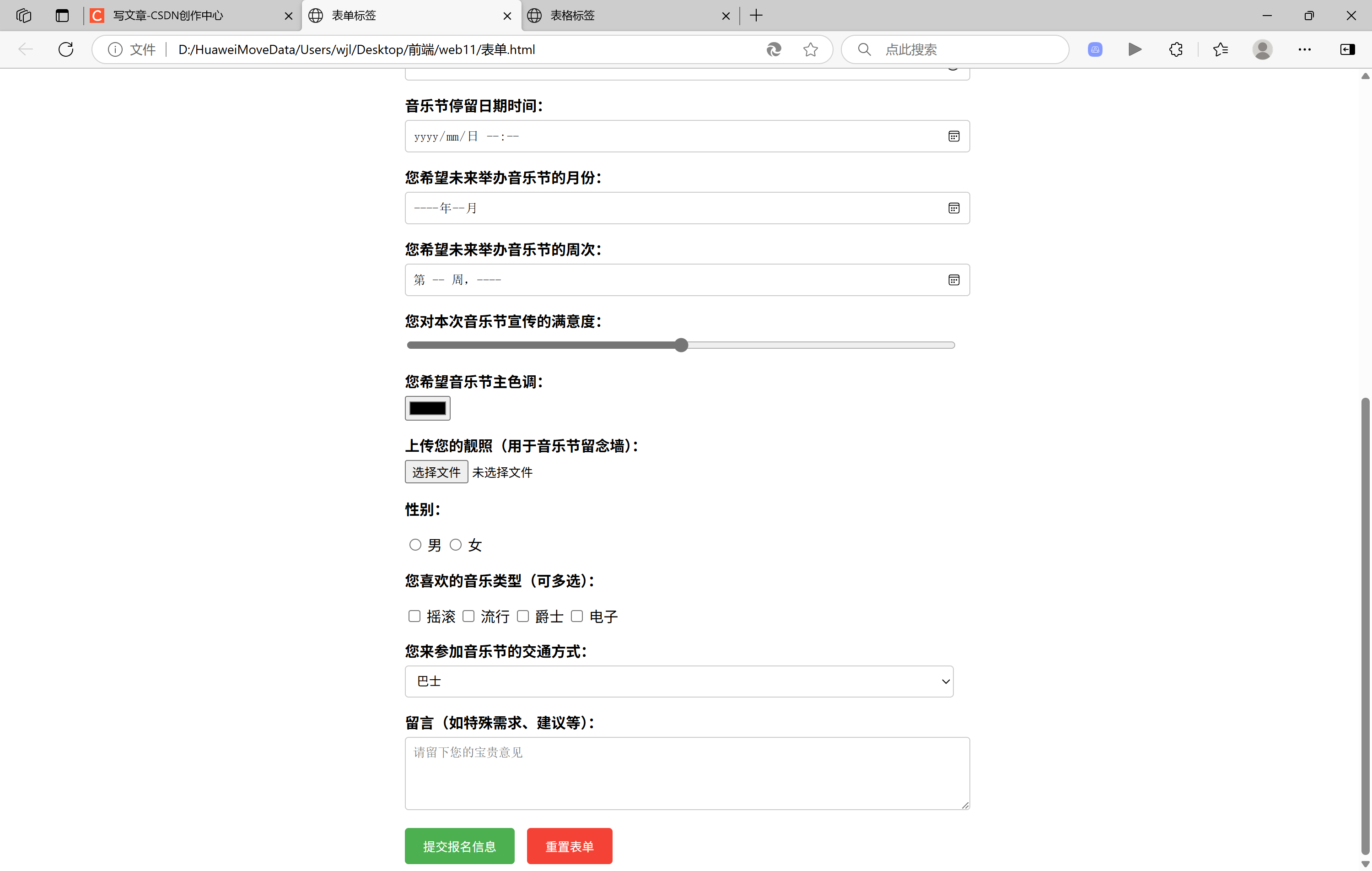Open calendar picker for week field
This screenshot has width=1372, height=871.
pos(953,280)
